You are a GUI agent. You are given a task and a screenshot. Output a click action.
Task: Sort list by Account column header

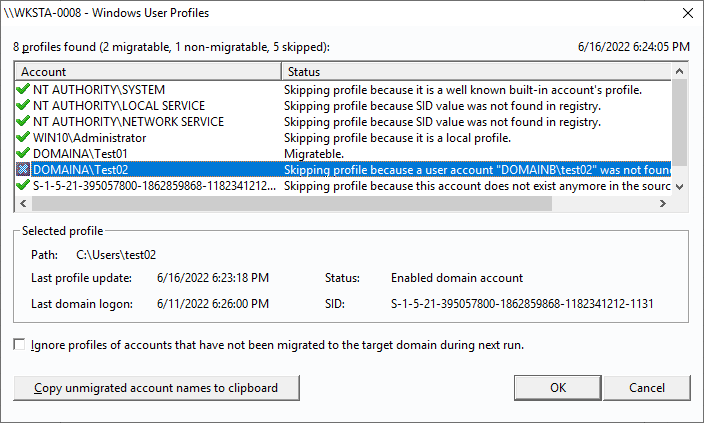149,72
